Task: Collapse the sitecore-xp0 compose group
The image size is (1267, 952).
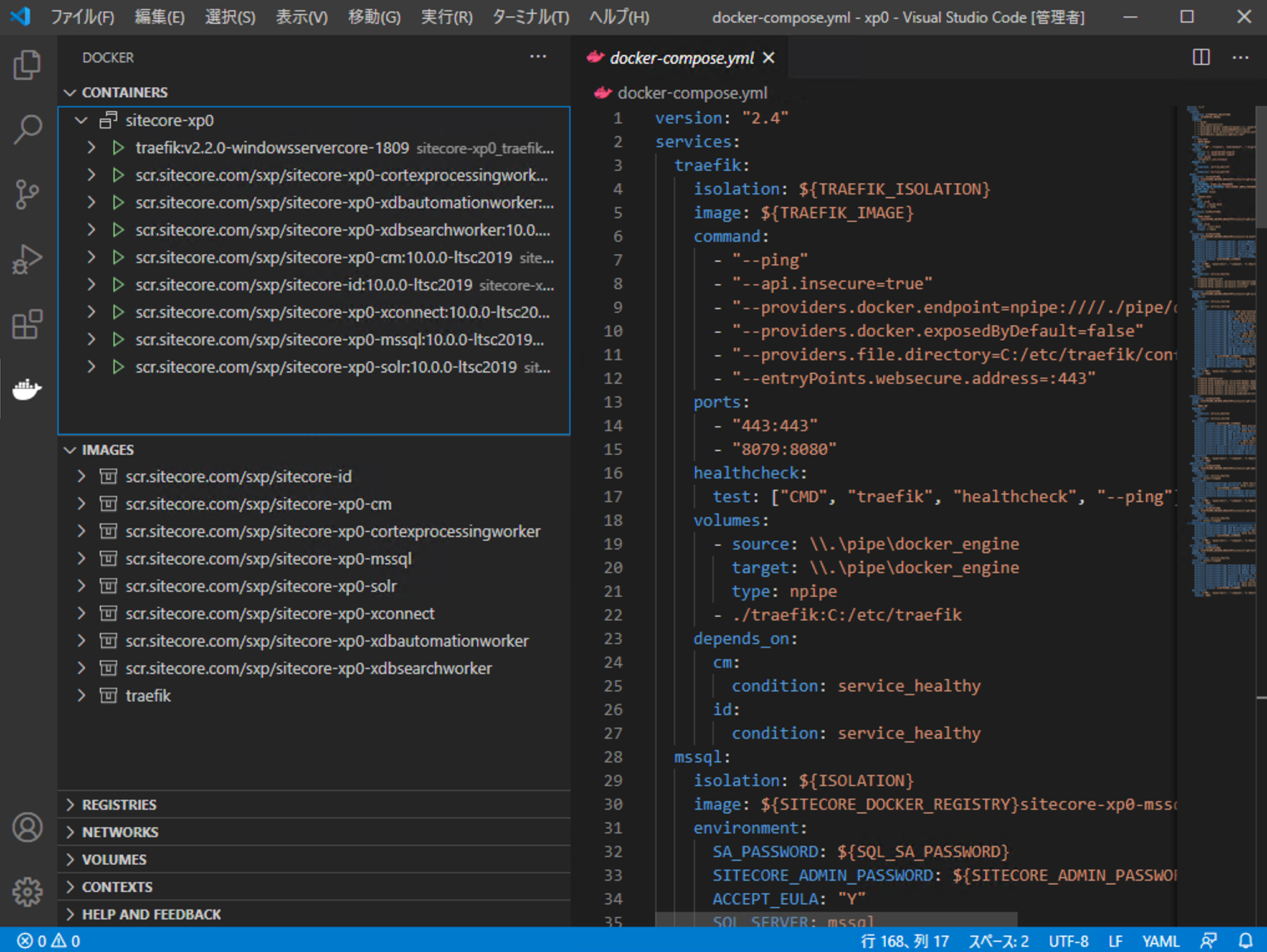Action: [x=81, y=120]
